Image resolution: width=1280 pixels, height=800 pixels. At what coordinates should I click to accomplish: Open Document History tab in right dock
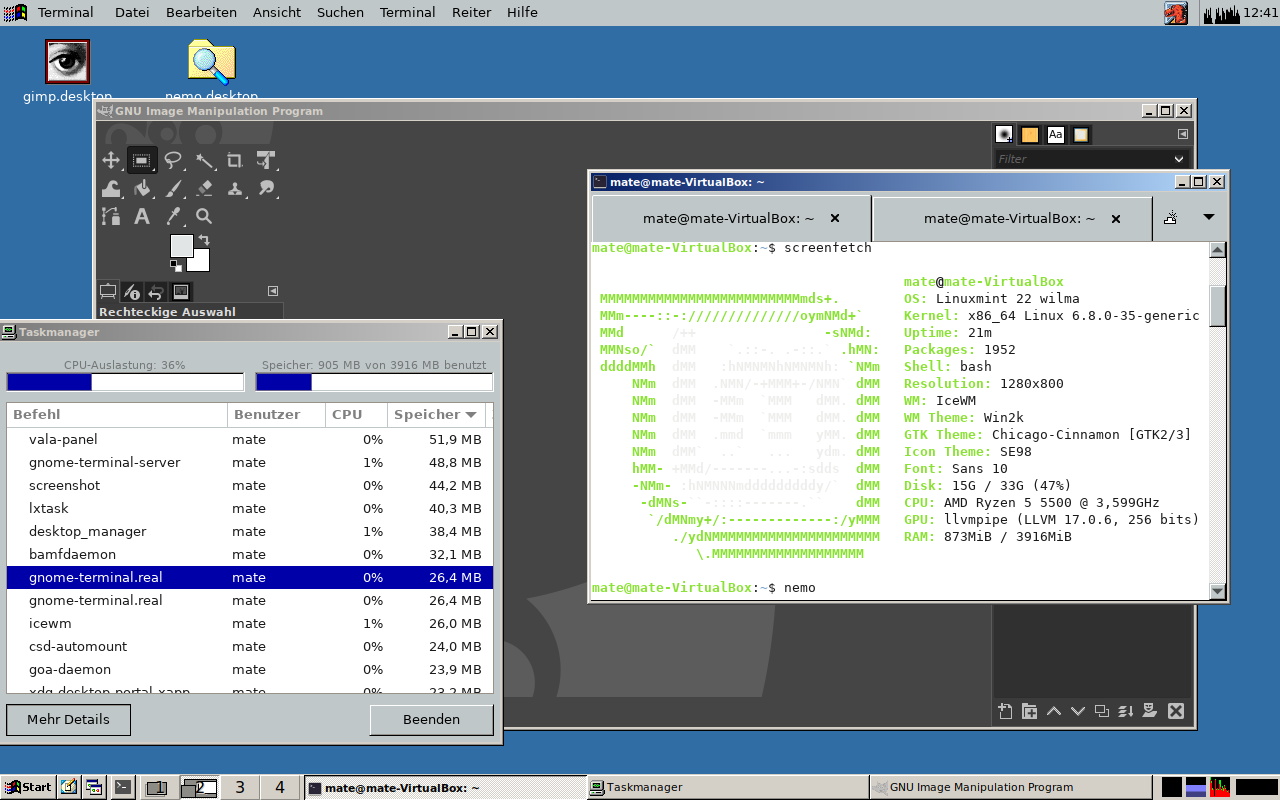(1081, 135)
